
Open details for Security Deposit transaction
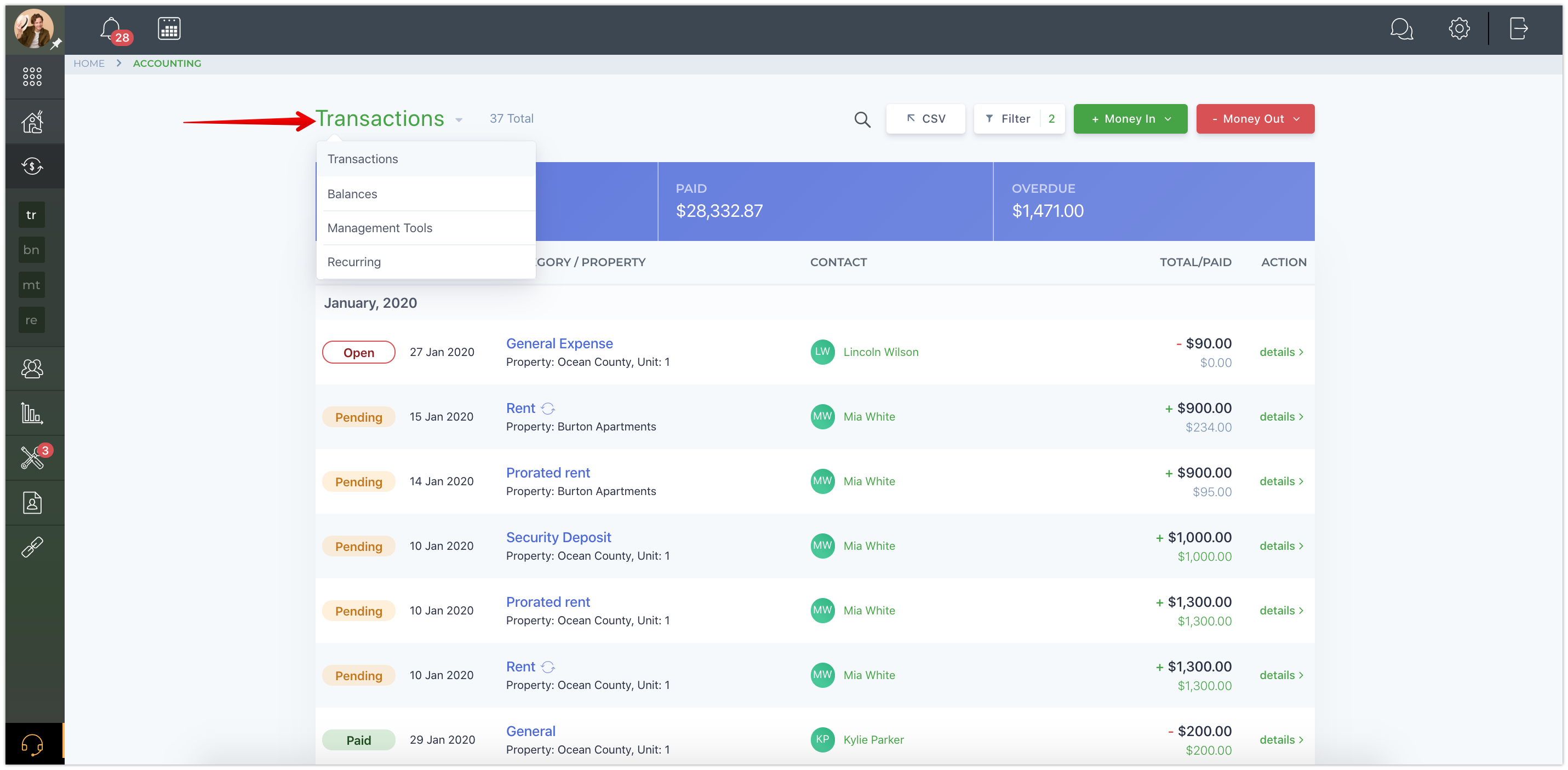[x=1281, y=546]
